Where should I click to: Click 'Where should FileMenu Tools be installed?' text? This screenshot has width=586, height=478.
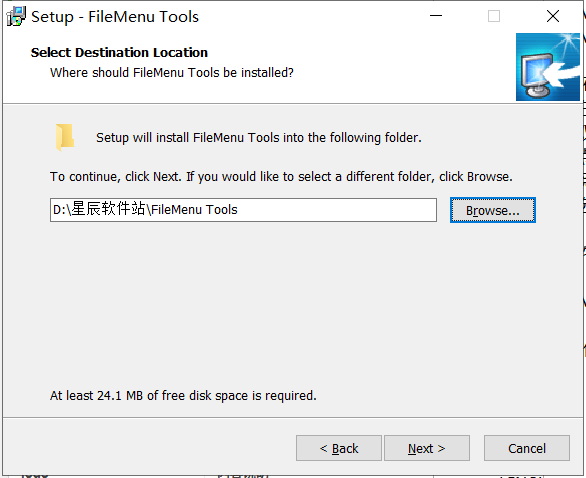point(172,73)
